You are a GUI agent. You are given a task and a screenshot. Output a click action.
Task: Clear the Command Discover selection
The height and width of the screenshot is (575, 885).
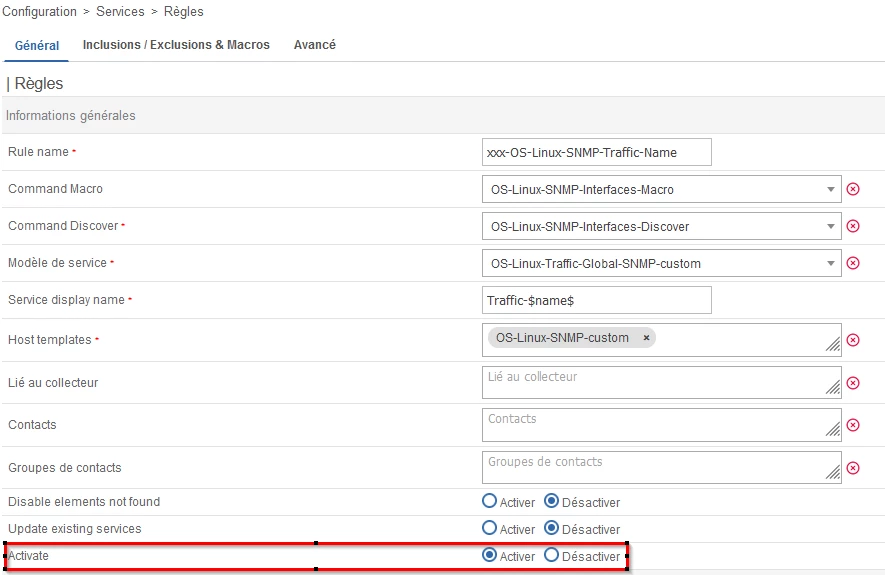(x=853, y=226)
